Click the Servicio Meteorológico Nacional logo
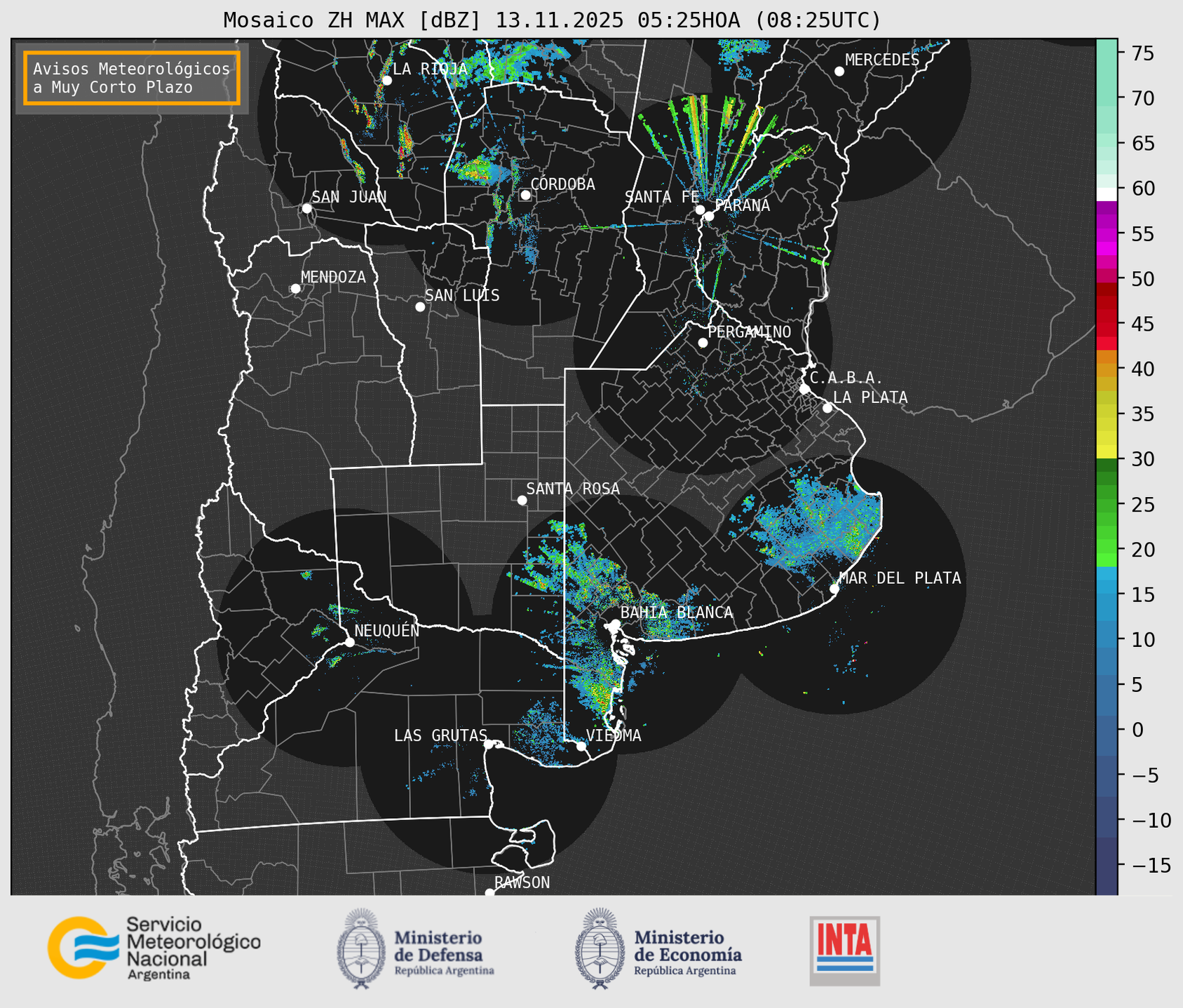Image resolution: width=1183 pixels, height=1008 pixels. coord(154,948)
